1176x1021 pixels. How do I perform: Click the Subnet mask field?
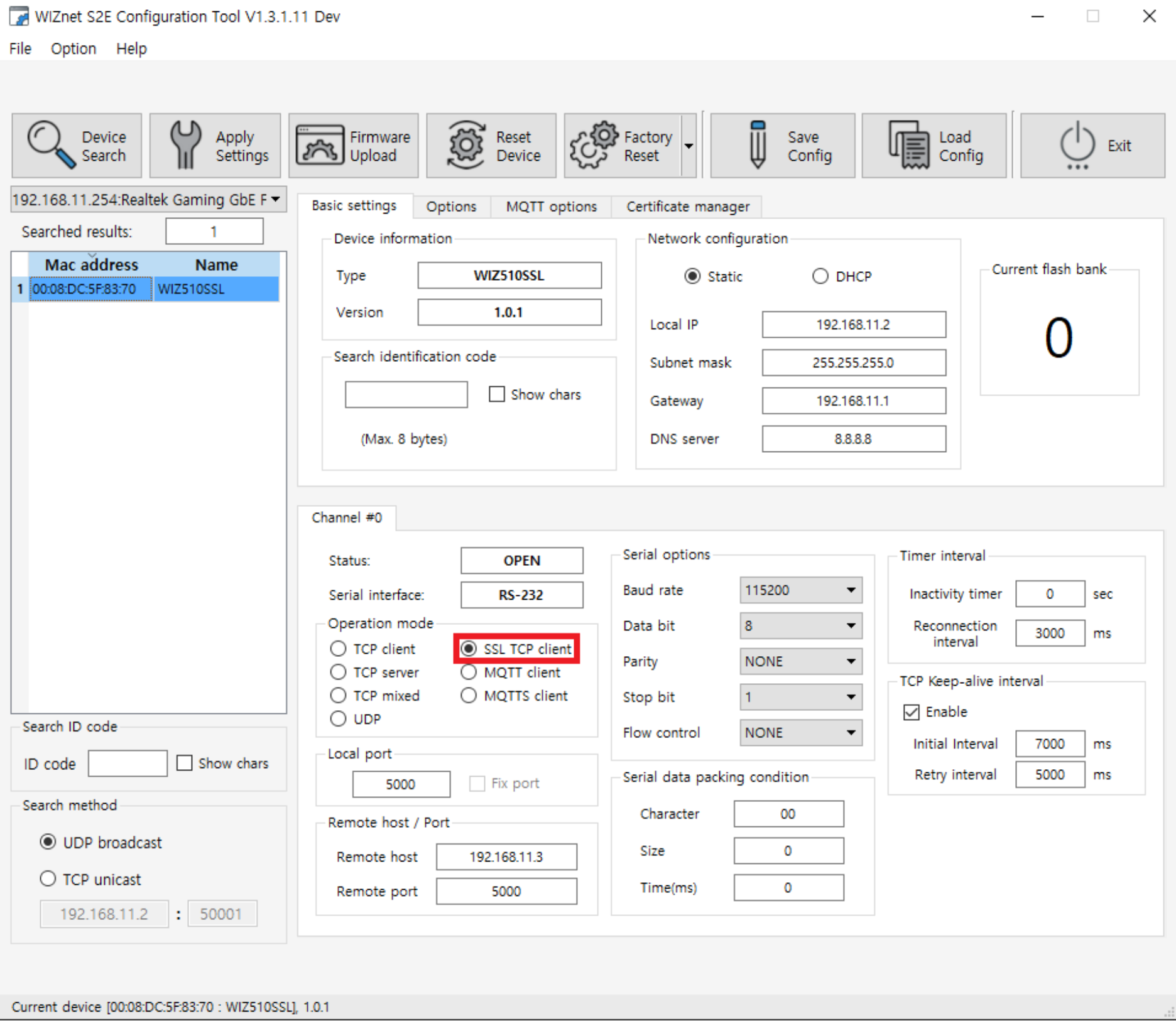pos(854,363)
